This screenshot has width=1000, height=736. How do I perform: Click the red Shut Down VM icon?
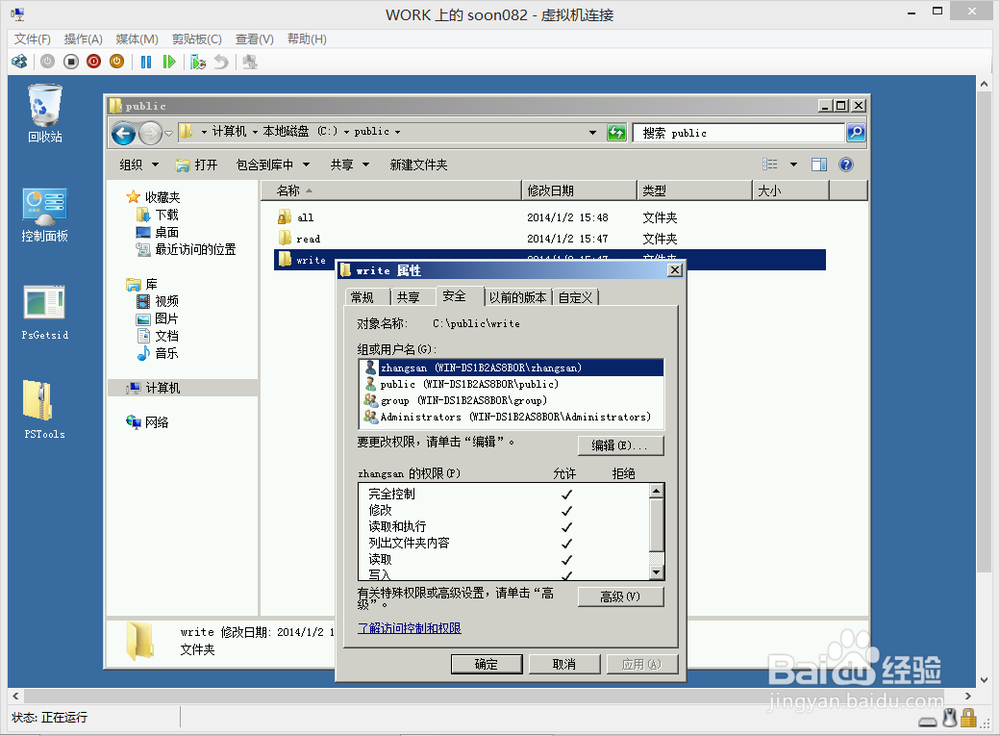(x=94, y=62)
